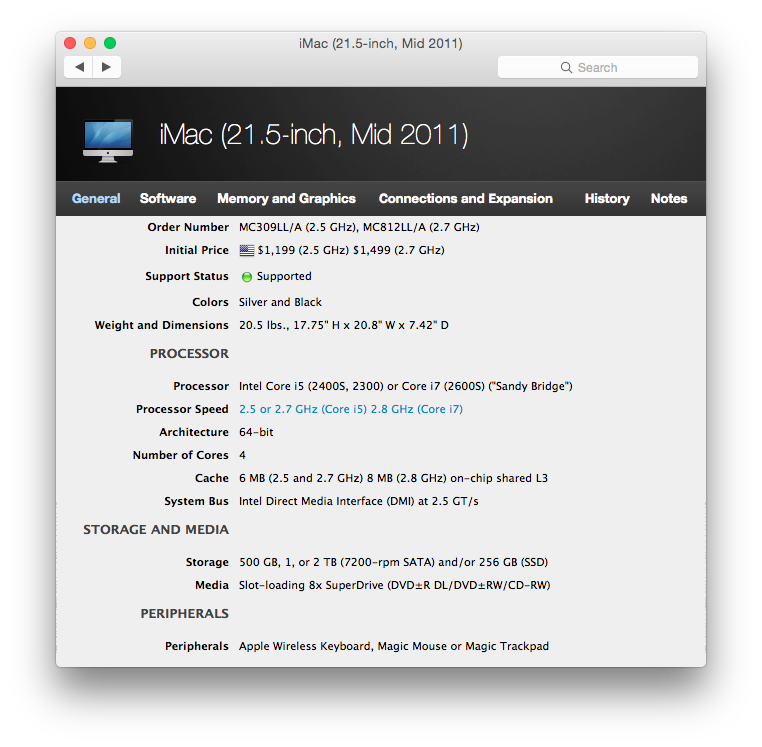Zoom window with the green button
The height and width of the screenshot is (747, 762).
(110, 43)
